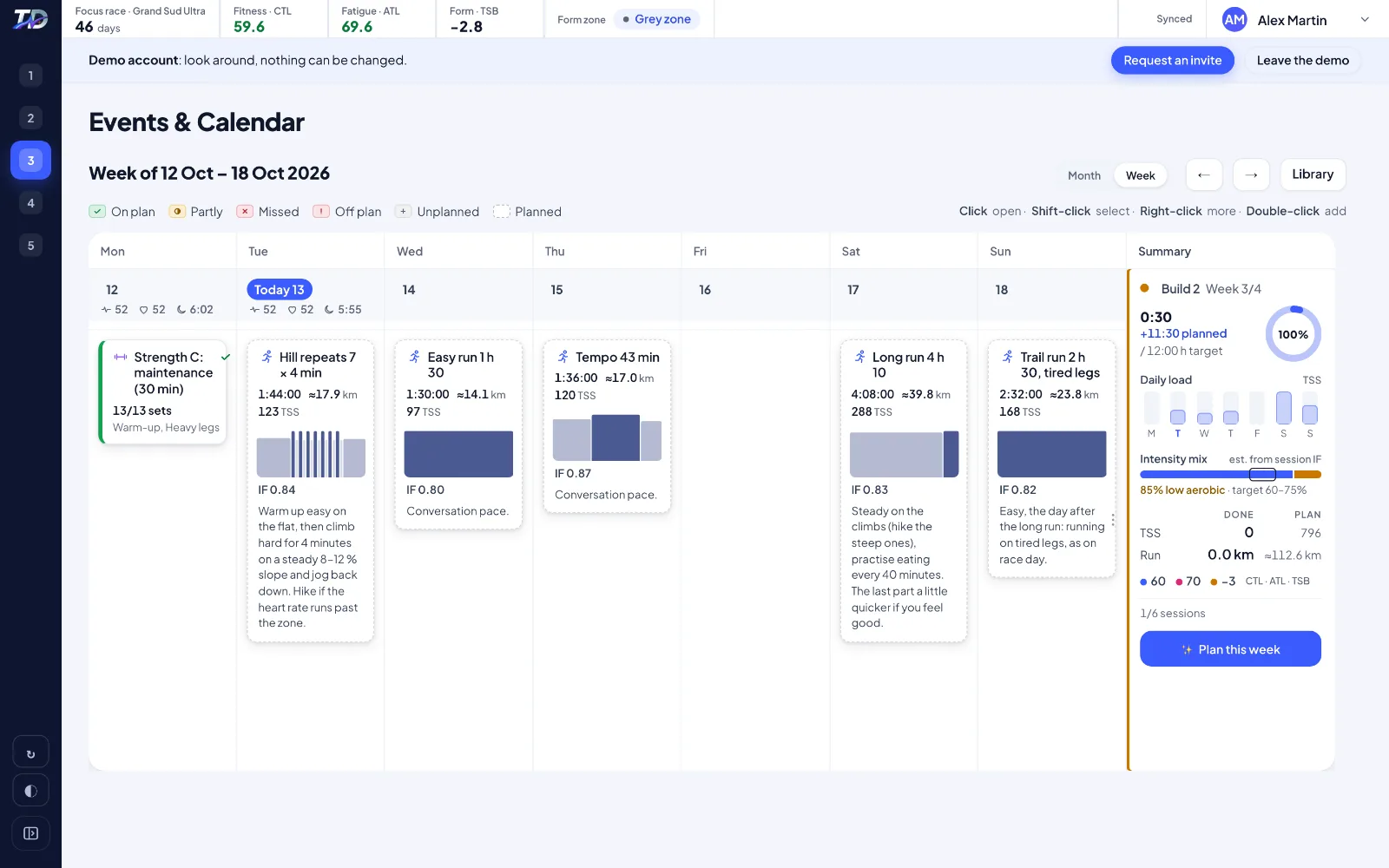Click the day 16 cell

click(755, 295)
